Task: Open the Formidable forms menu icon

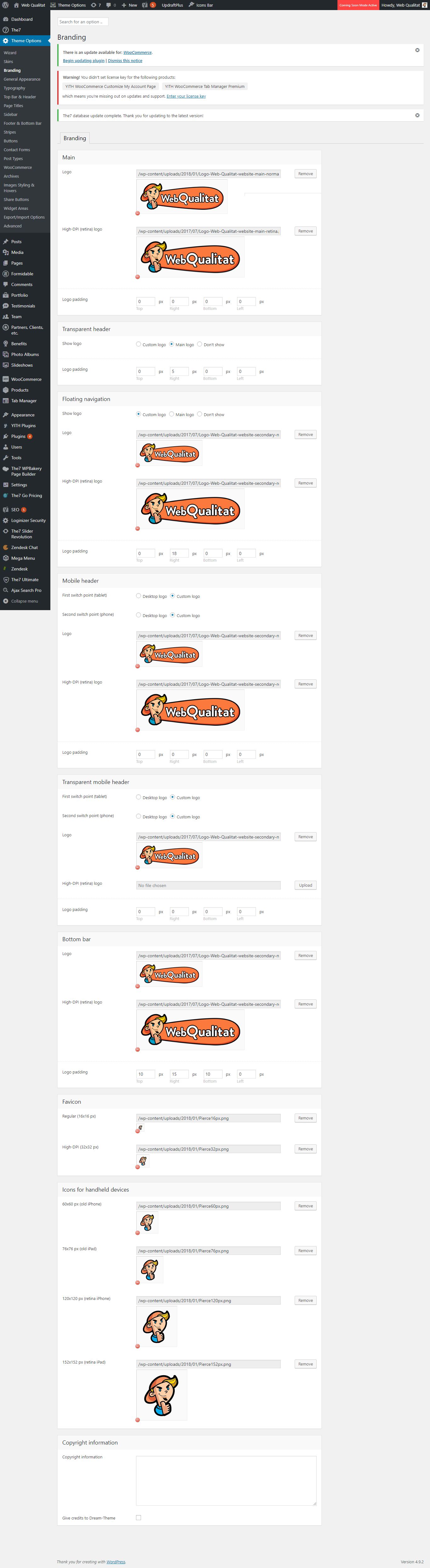Action: 5,274
